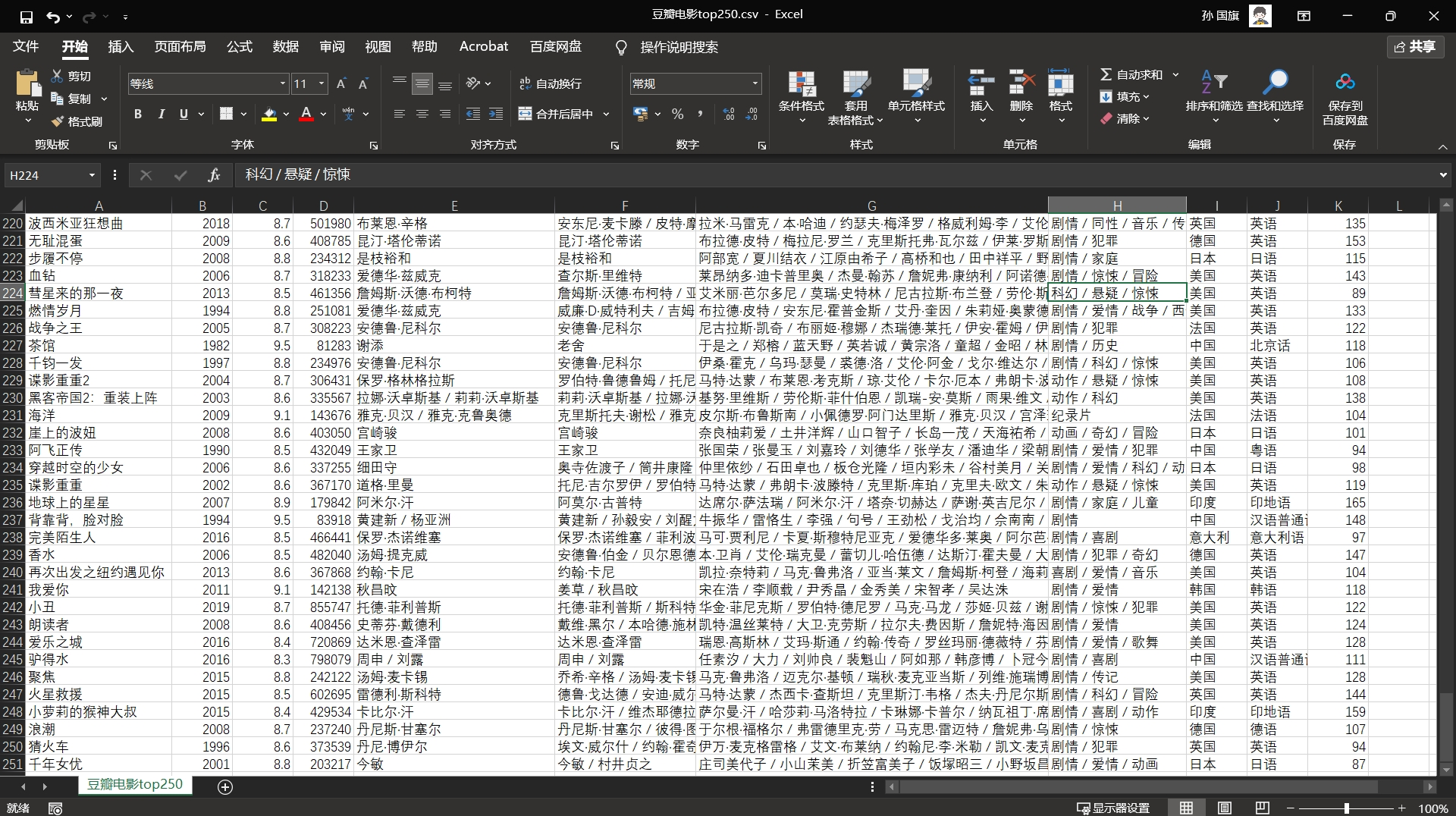1456x816 pixels.
Task: Decrease font size with small A icon
Action: [363, 83]
